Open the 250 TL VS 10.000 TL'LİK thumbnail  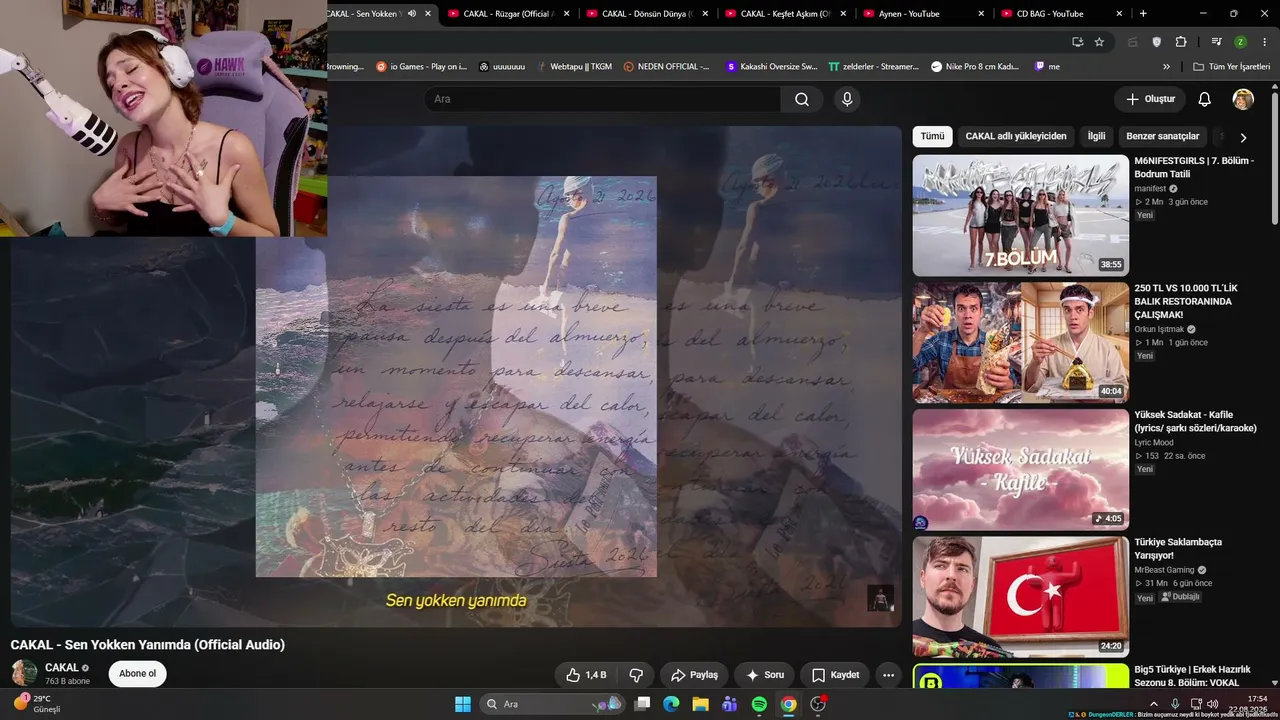tap(1020, 342)
